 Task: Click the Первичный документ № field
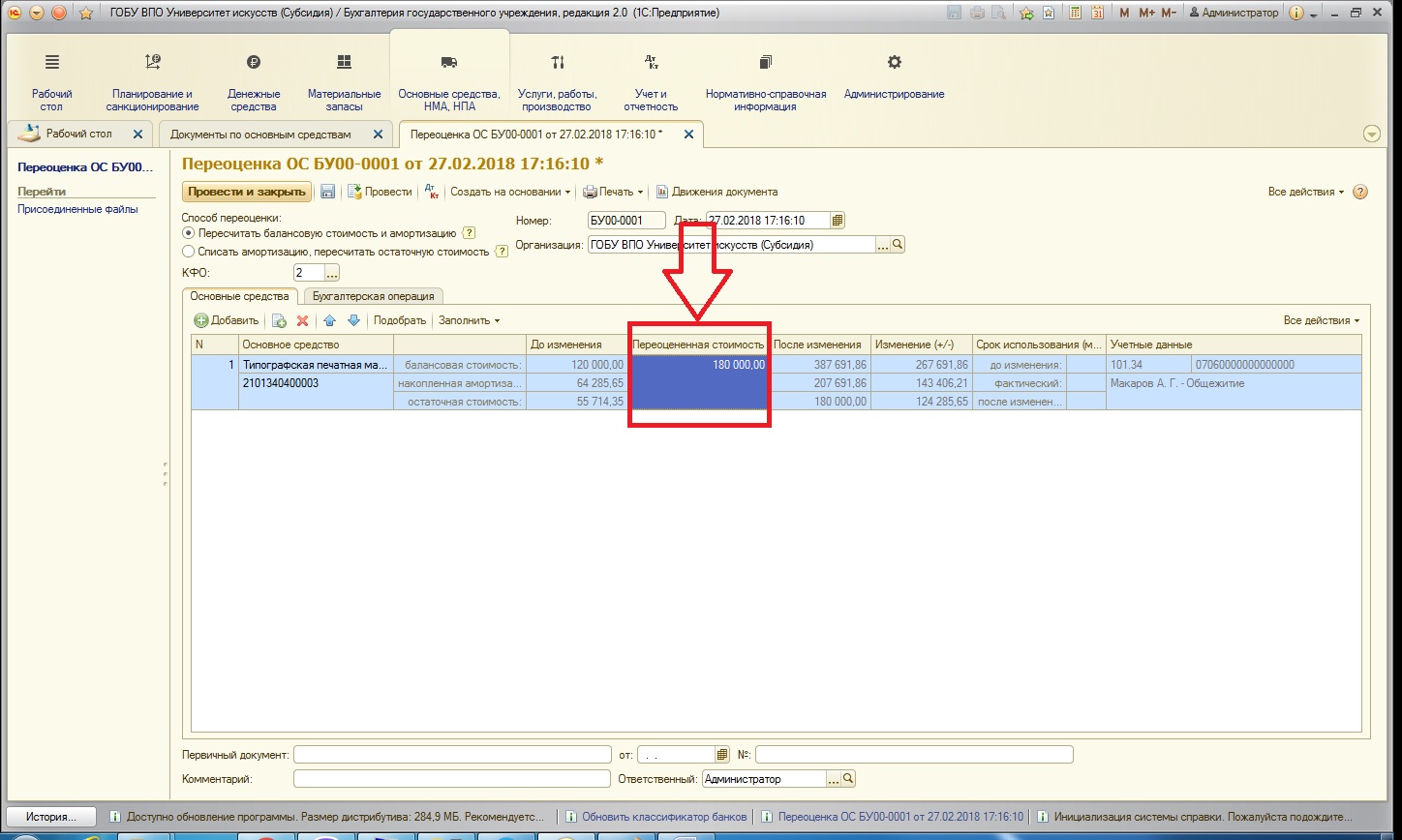(914, 754)
